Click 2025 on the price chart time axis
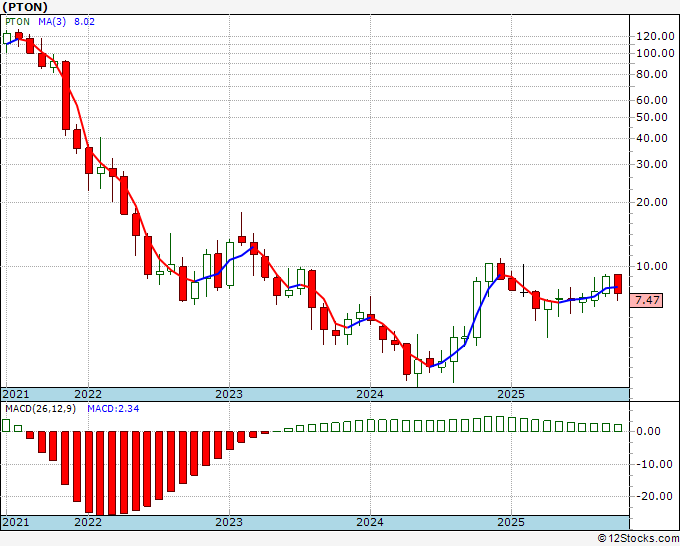This screenshot has width=680, height=546. coord(511,394)
